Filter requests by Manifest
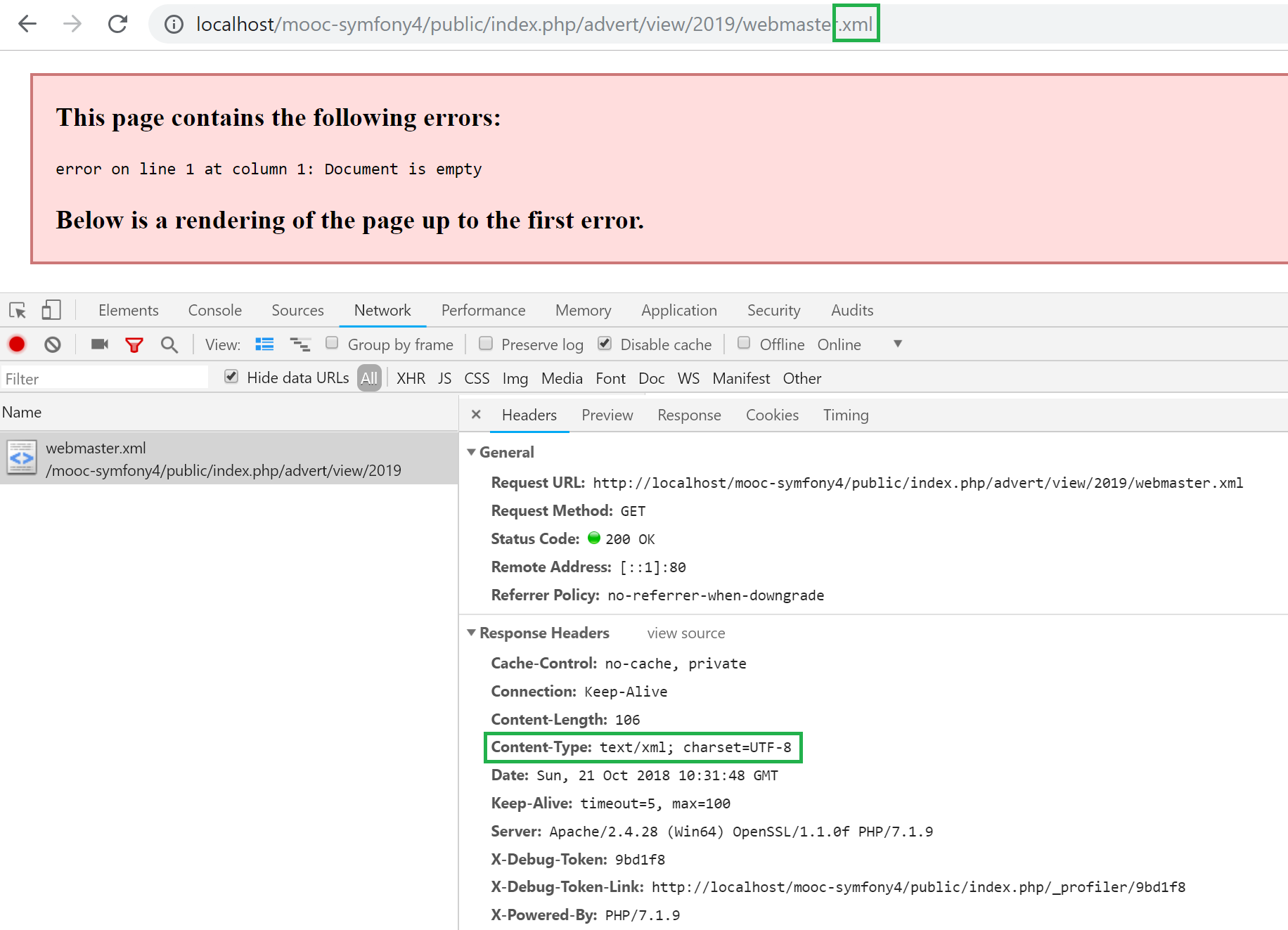The width and height of the screenshot is (1288, 930). click(742, 378)
